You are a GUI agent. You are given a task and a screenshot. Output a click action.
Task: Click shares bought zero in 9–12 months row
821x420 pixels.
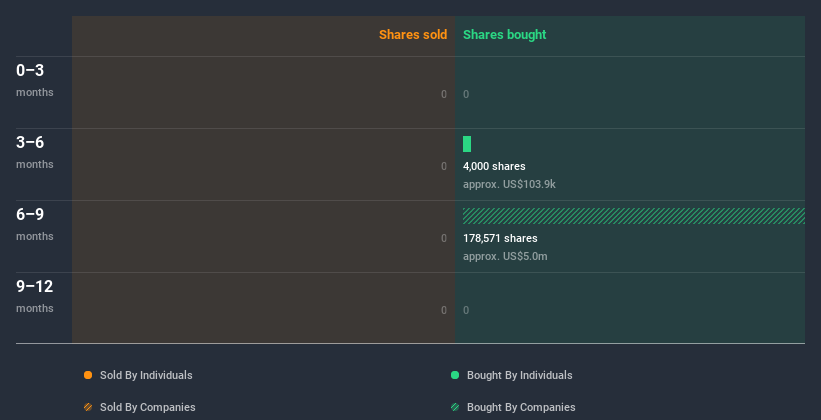tap(466, 311)
